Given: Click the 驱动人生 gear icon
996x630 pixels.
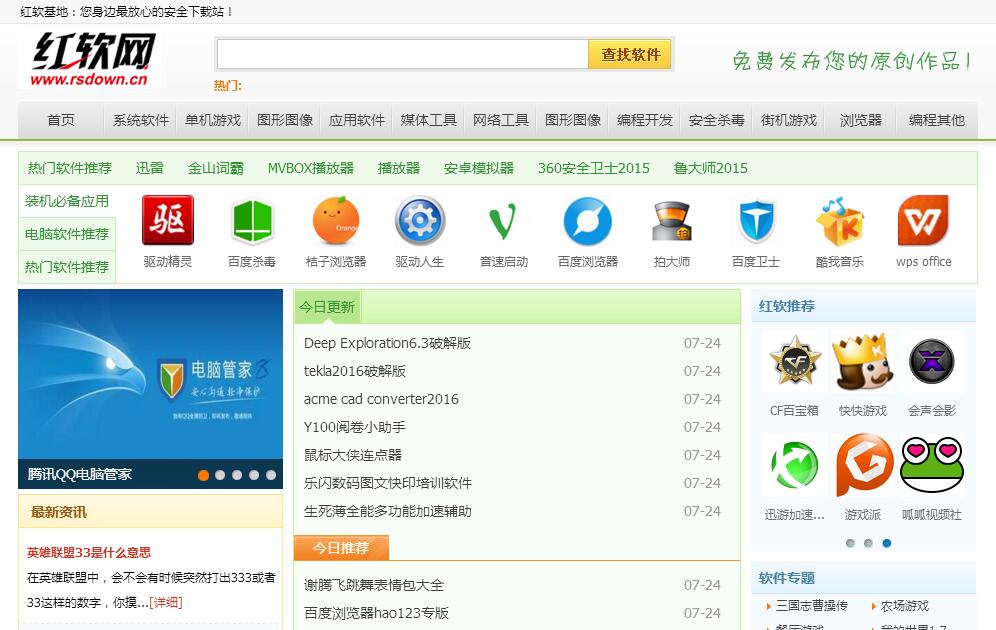Looking at the screenshot, I should pyautogui.click(x=420, y=221).
